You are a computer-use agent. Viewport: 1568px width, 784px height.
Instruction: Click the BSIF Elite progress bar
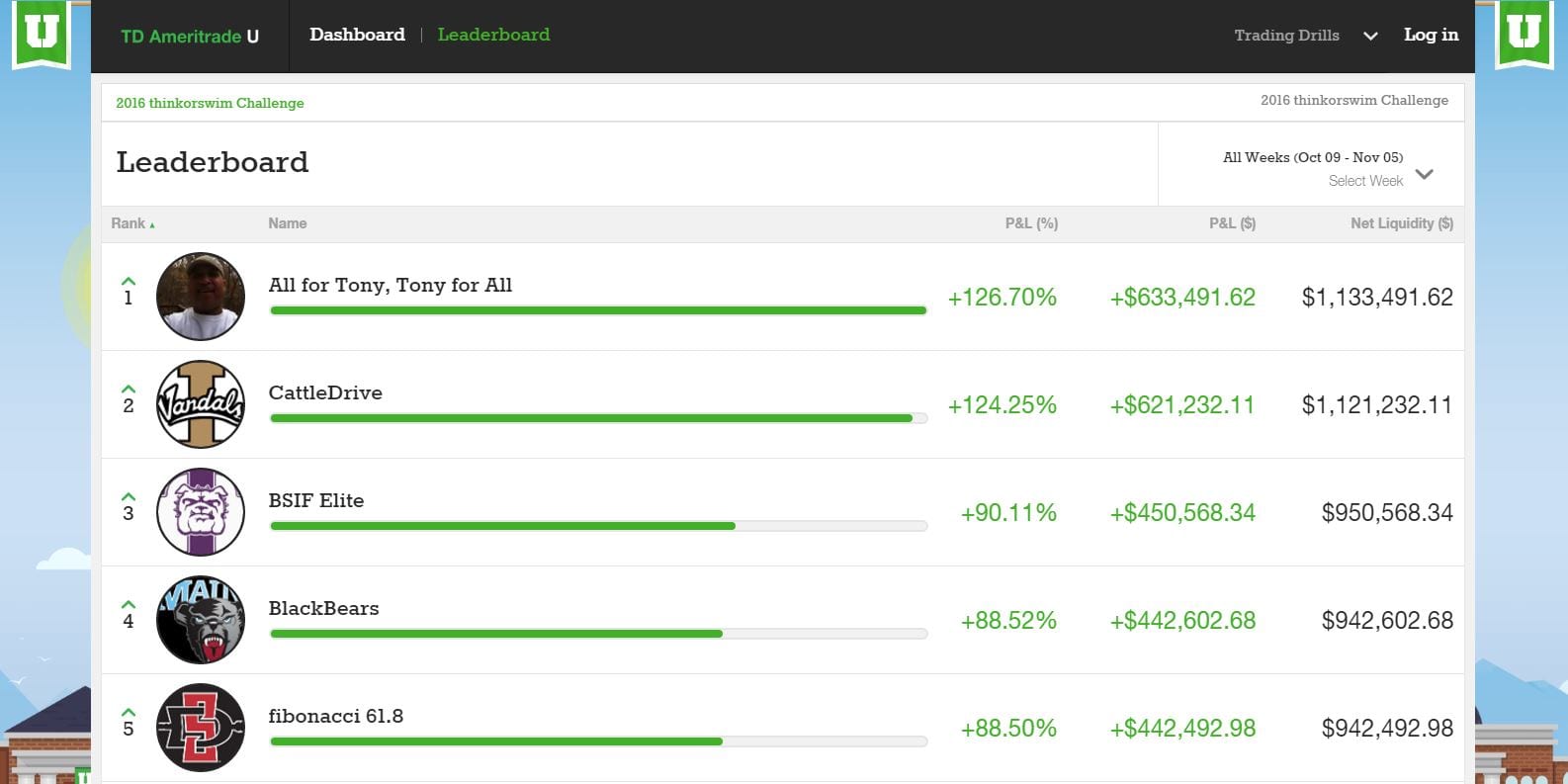tap(598, 526)
